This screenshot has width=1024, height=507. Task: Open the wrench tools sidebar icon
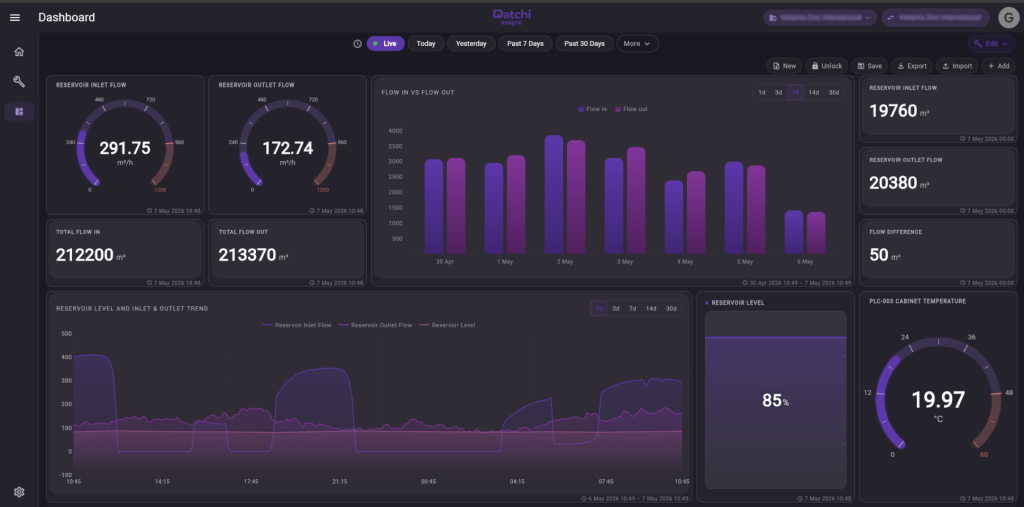pos(19,82)
